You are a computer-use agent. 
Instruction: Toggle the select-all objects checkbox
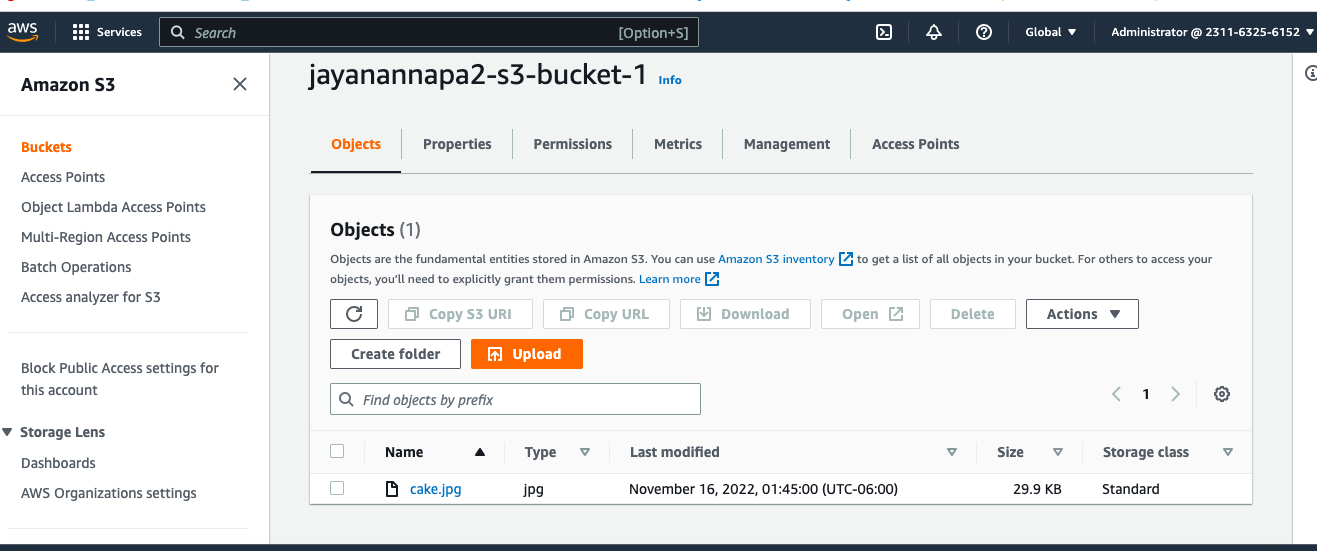coord(337,451)
